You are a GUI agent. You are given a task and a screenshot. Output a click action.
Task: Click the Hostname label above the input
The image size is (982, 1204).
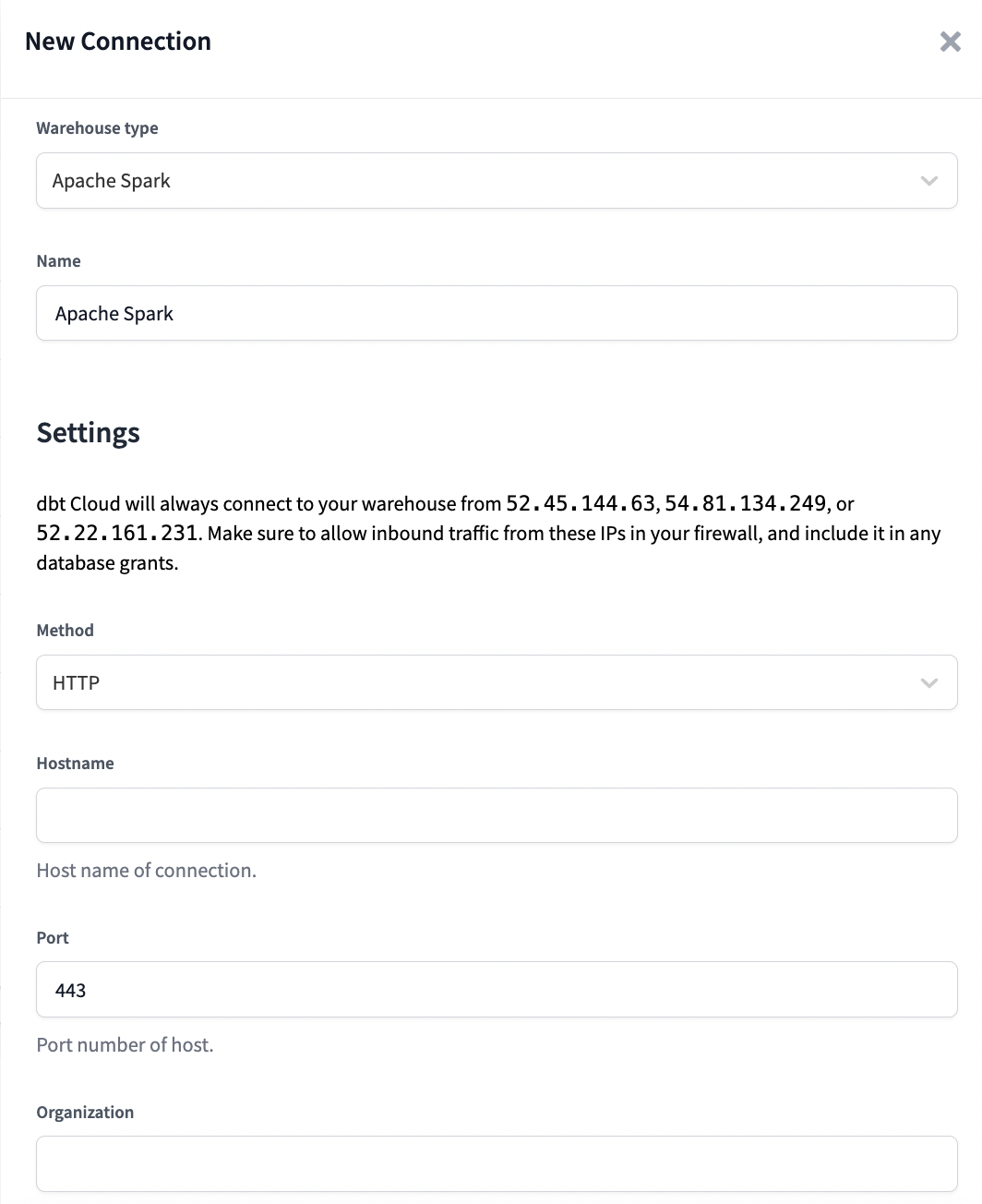(x=75, y=763)
